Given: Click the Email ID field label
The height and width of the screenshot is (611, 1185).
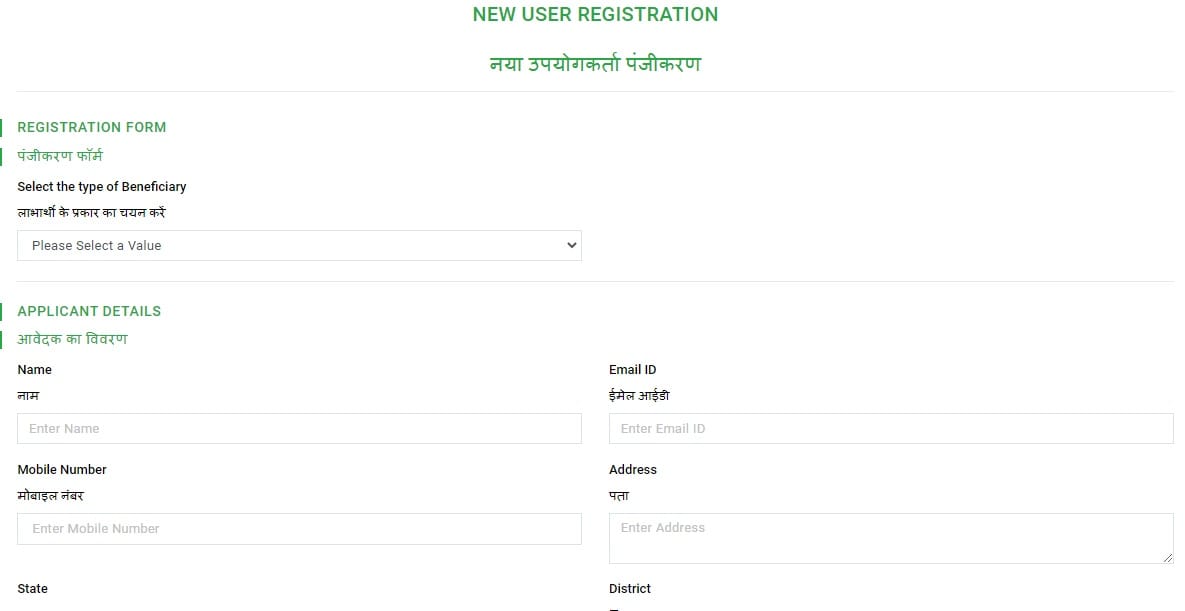Looking at the screenshot, I should click(x=632, y=369).
